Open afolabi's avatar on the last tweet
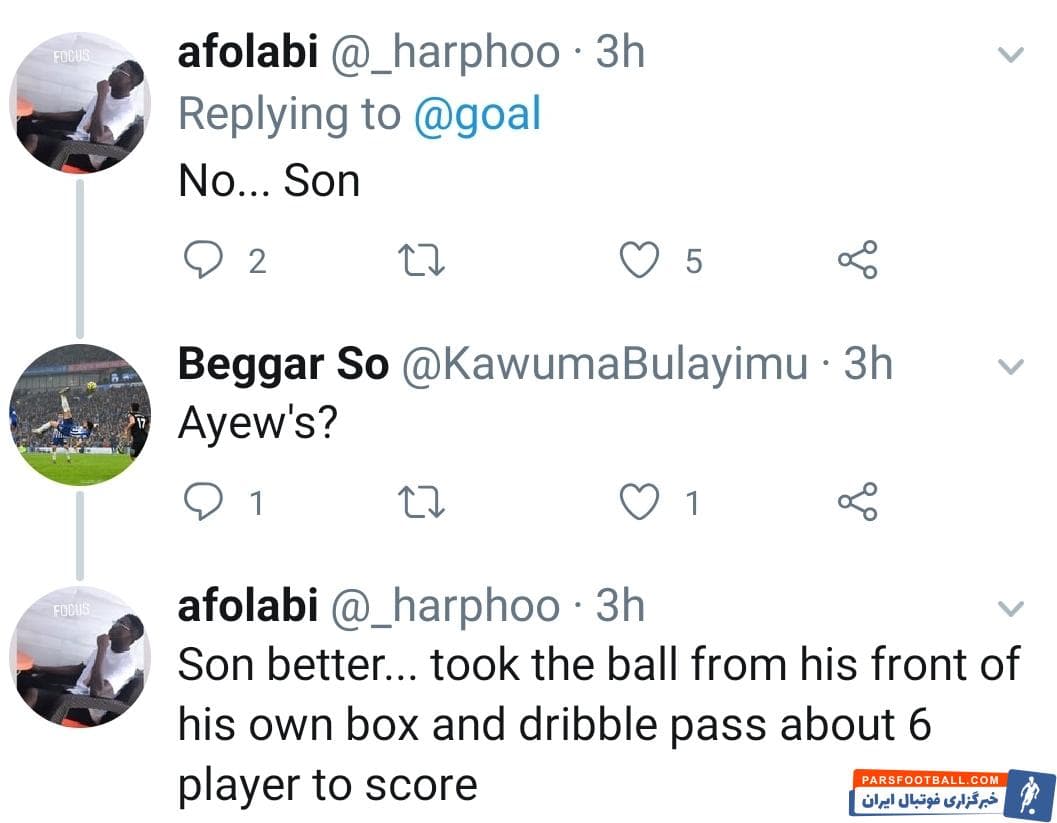1057x823 pixels. tap(80, 656)
